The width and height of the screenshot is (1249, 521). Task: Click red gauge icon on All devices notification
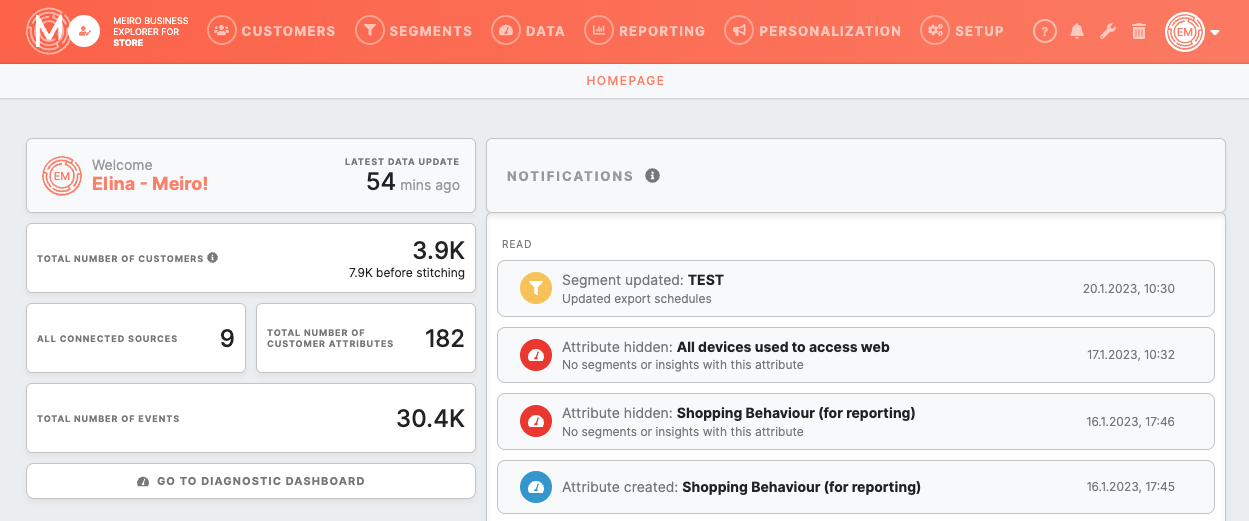[536, 355]
